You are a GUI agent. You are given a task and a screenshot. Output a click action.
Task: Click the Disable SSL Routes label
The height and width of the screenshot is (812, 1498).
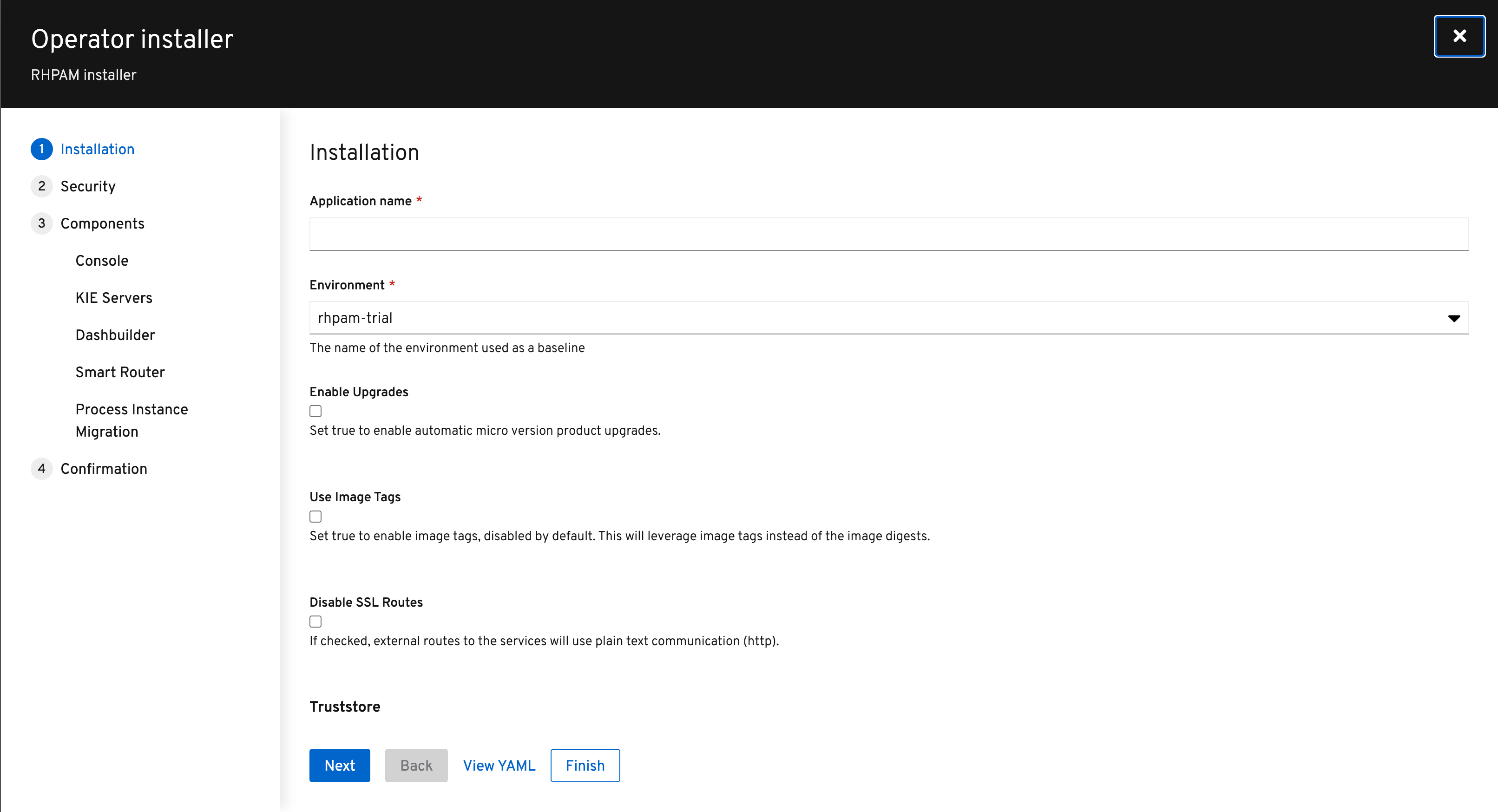click(x=366, y=602)
